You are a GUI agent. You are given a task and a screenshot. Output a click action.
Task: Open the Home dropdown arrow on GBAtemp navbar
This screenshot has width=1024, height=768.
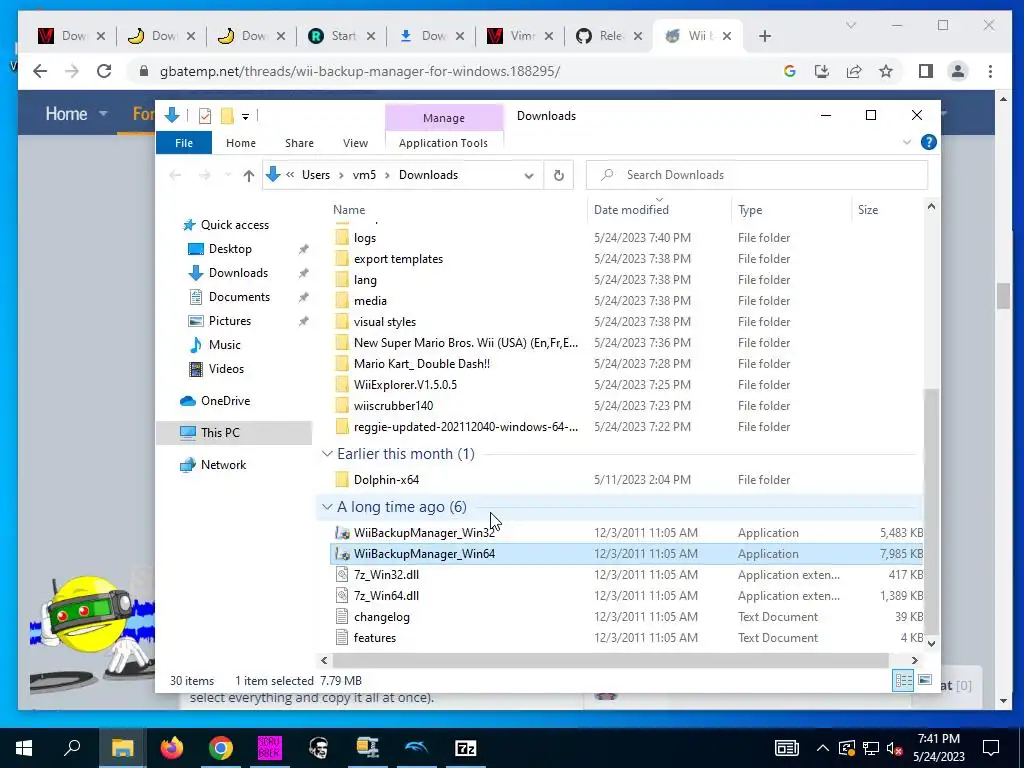click(103, 114)
